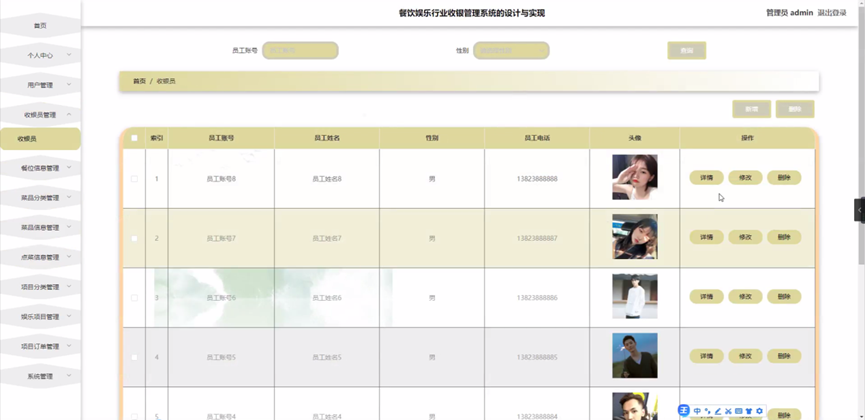Click 修改 for row 员工账号8
The height and width of the screenshot is (420, 865).
pyautogui.click(x=745, y=178)
